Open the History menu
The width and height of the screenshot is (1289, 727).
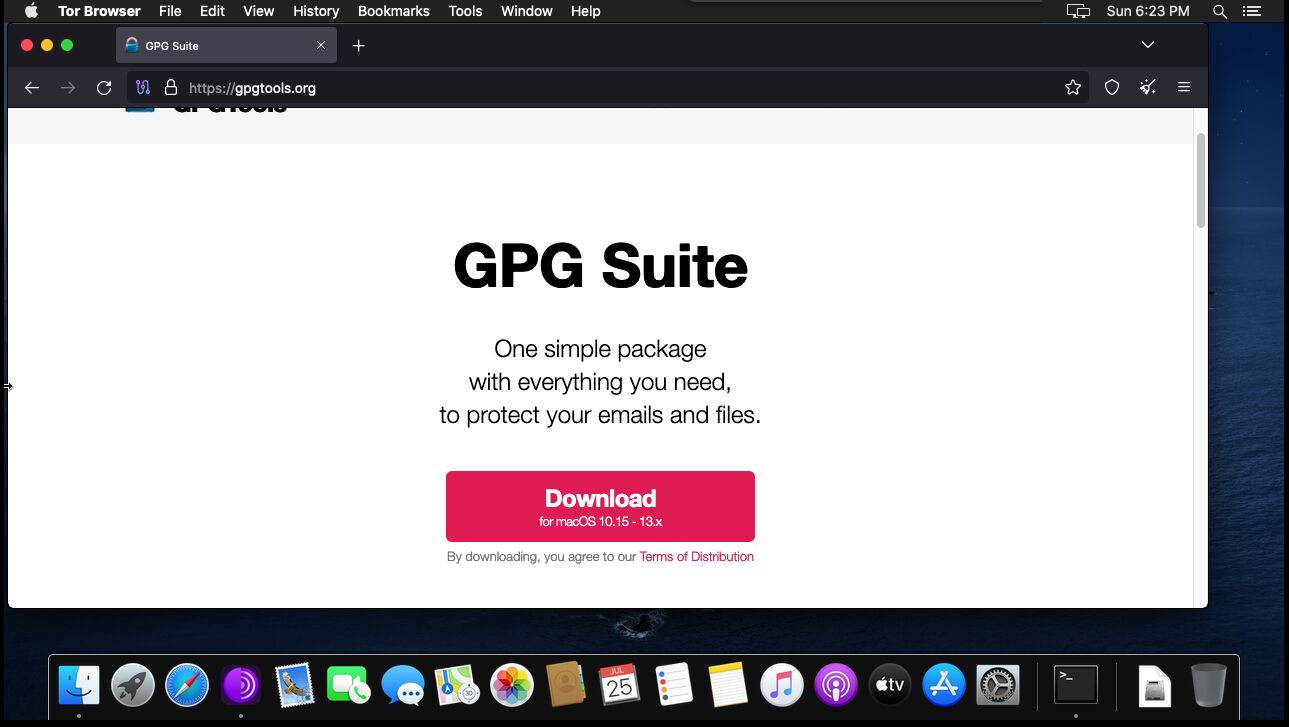pyautogui.click(x=316, y=11)
